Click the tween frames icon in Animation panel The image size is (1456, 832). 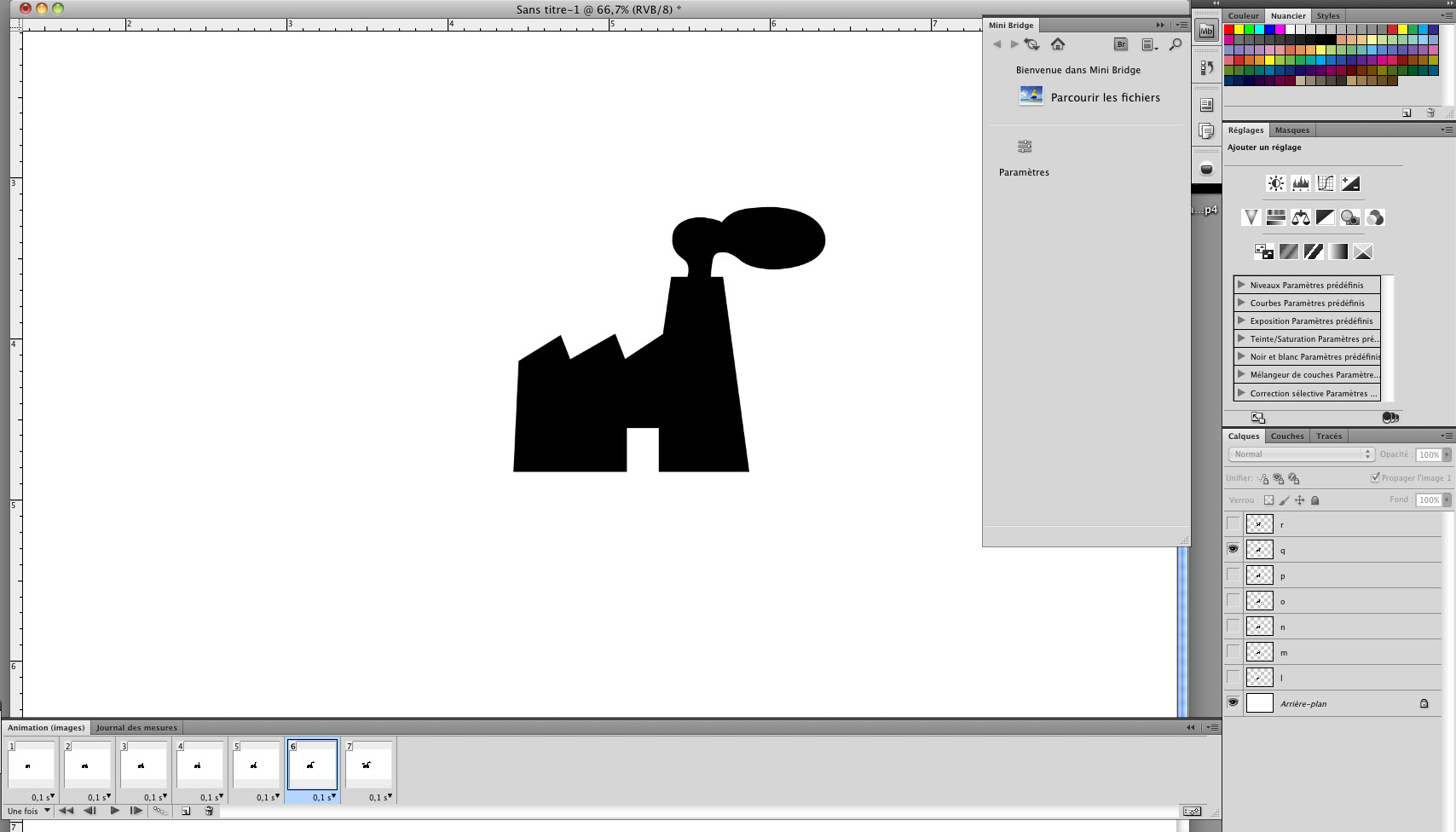click(159, 811)
